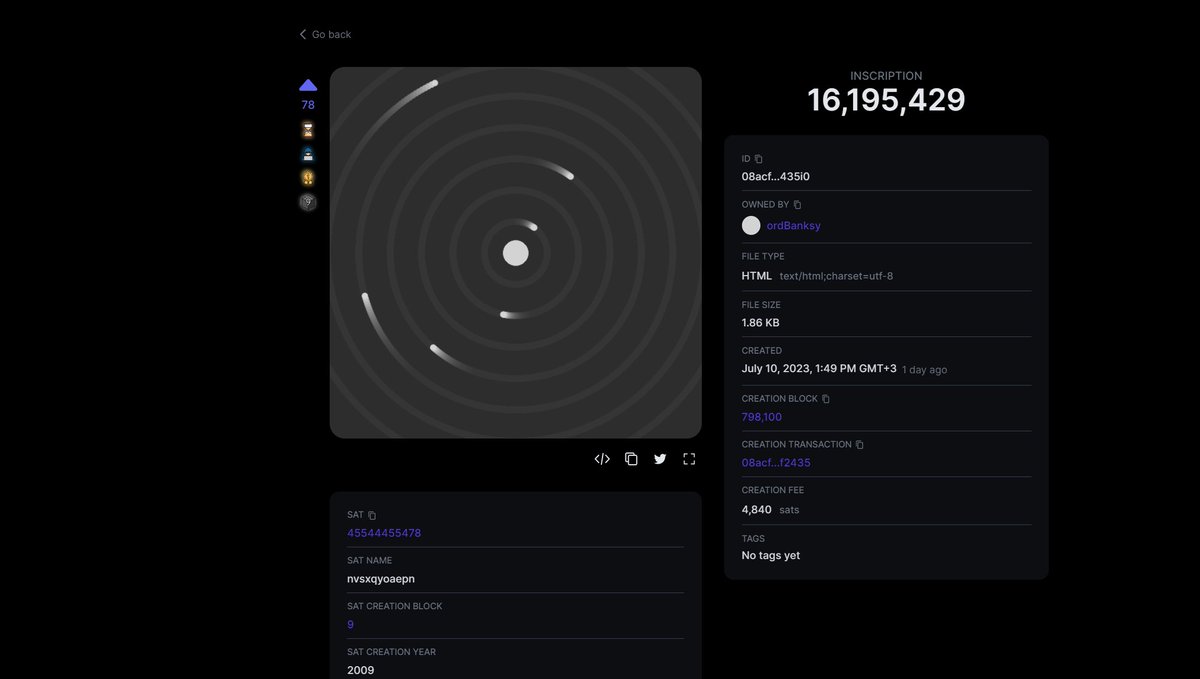The height and width of the screenshot is (679, 1200).
Task: Open creation block 798,100
Action: (762, 417)
